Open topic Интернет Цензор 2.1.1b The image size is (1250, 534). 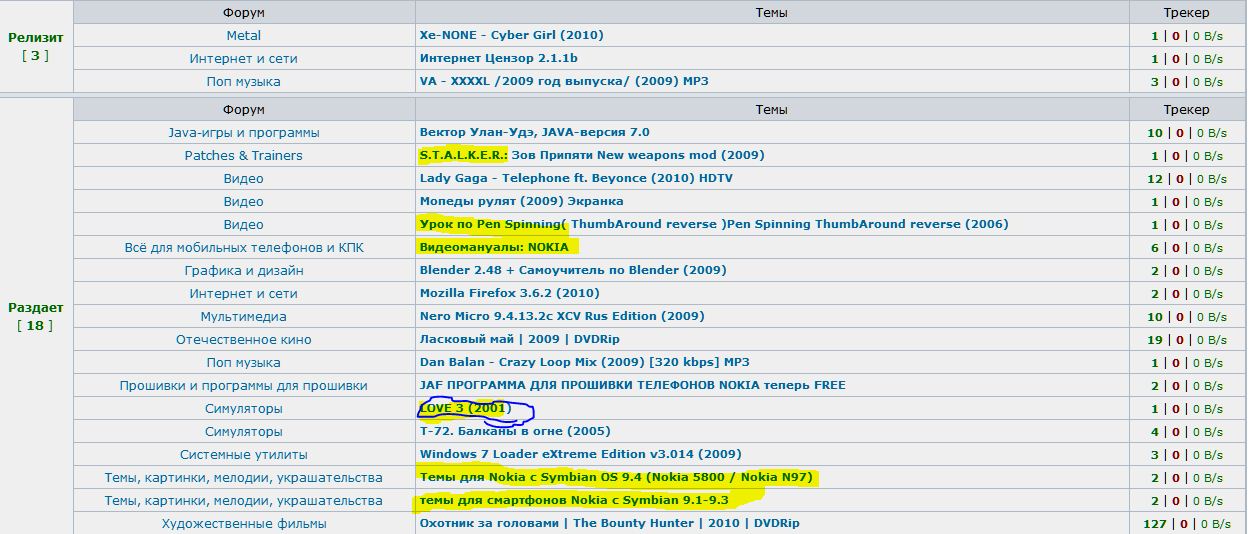pos(498,58)
